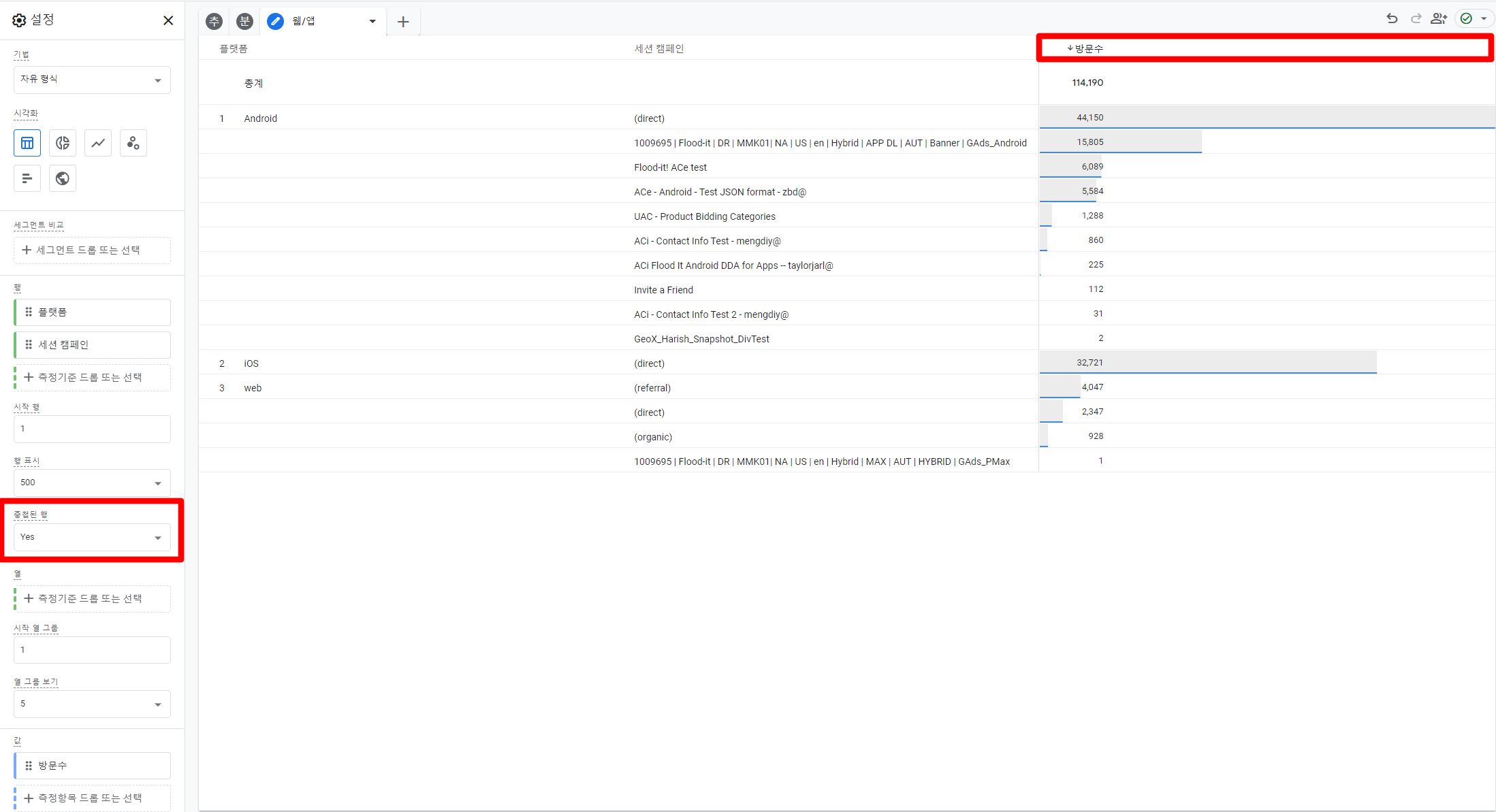Select scatter plot visualization icon

[133, 143]
